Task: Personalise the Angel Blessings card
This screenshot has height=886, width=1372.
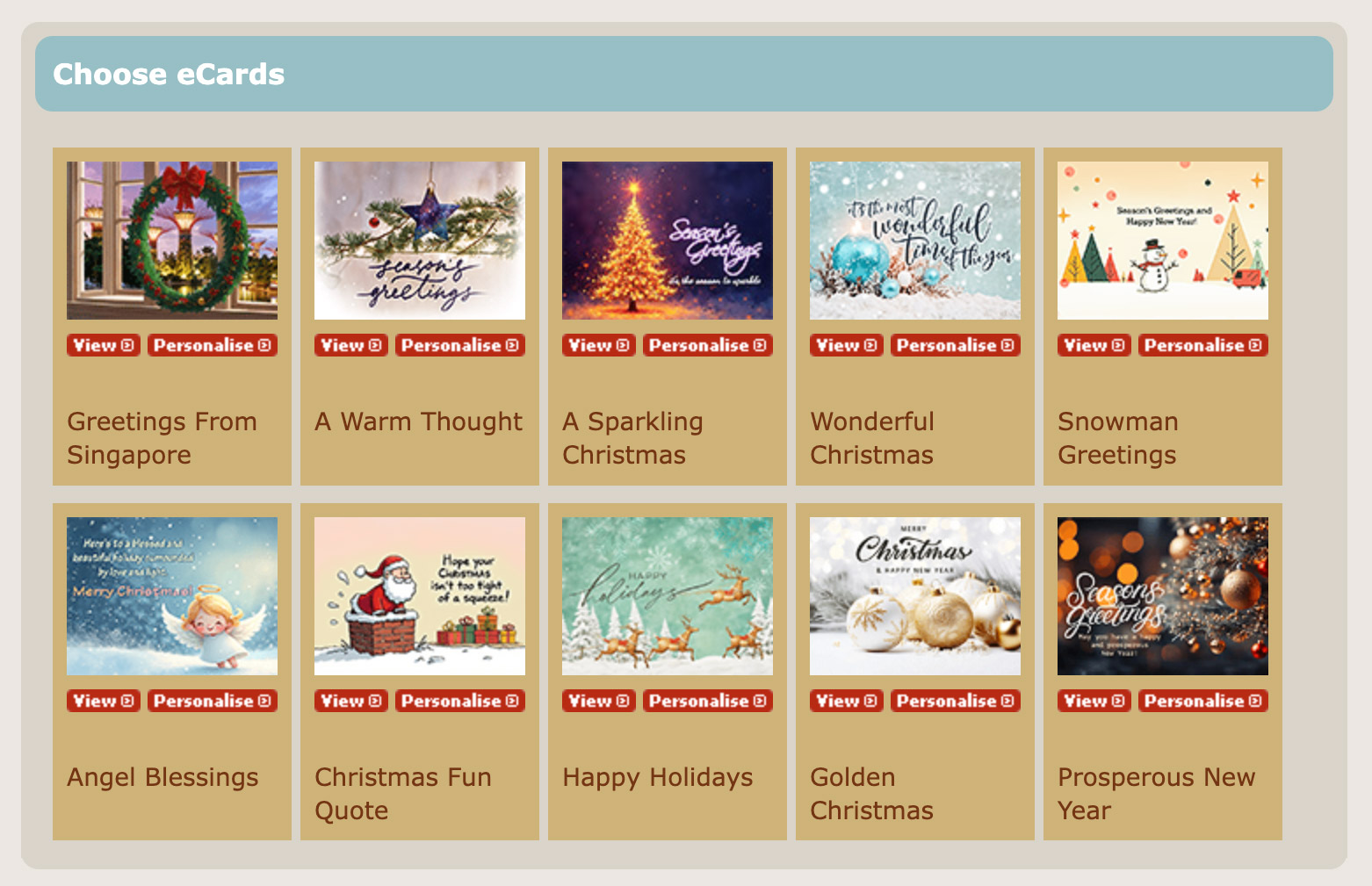Action: coord(213,701)
